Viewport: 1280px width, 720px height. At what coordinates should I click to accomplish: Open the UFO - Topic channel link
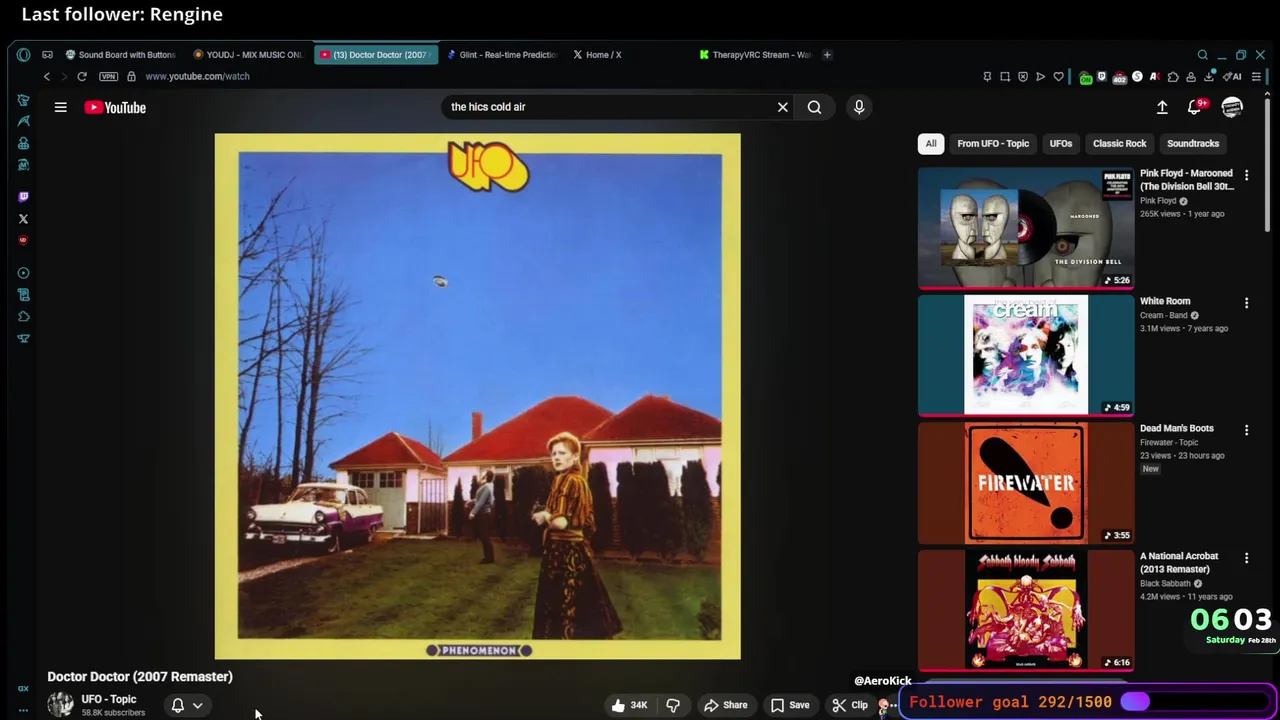point(109,699)
